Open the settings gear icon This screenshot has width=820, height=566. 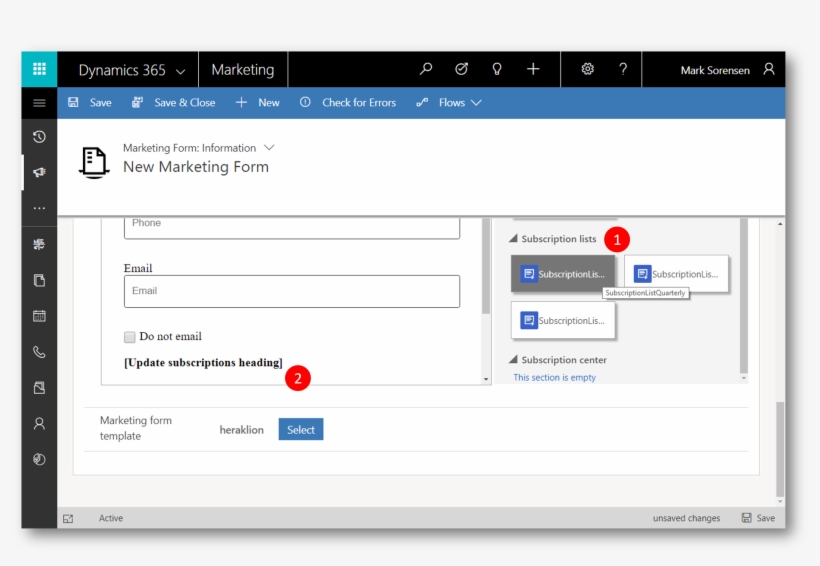[587, 69]
